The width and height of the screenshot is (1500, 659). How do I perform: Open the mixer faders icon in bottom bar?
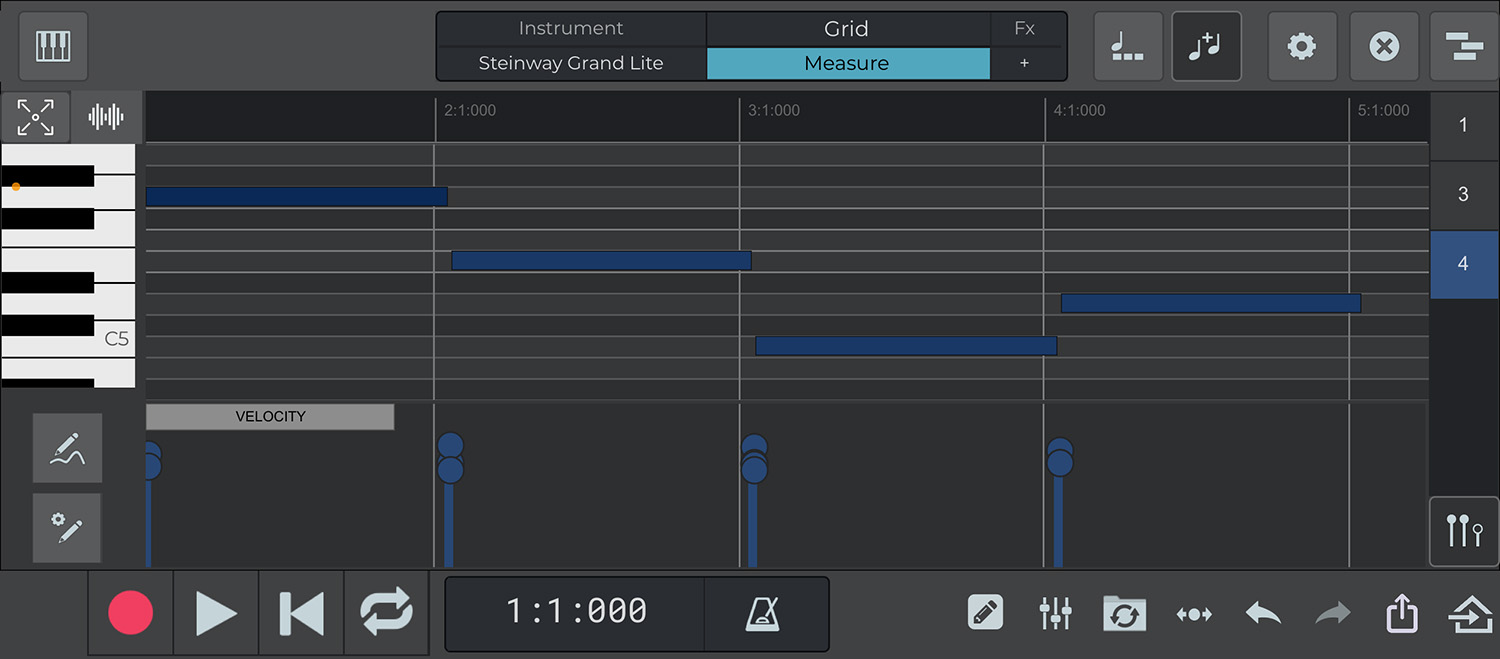click(1055, 613)
